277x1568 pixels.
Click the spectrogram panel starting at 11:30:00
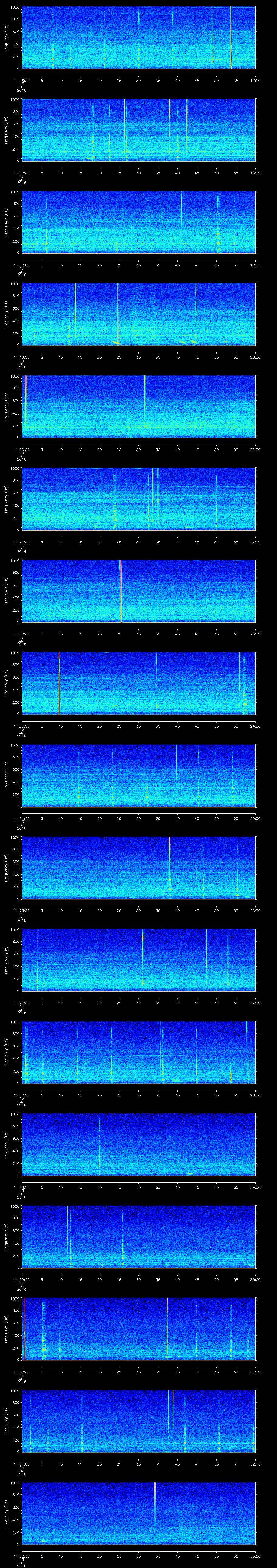[x=139, y=1329]
